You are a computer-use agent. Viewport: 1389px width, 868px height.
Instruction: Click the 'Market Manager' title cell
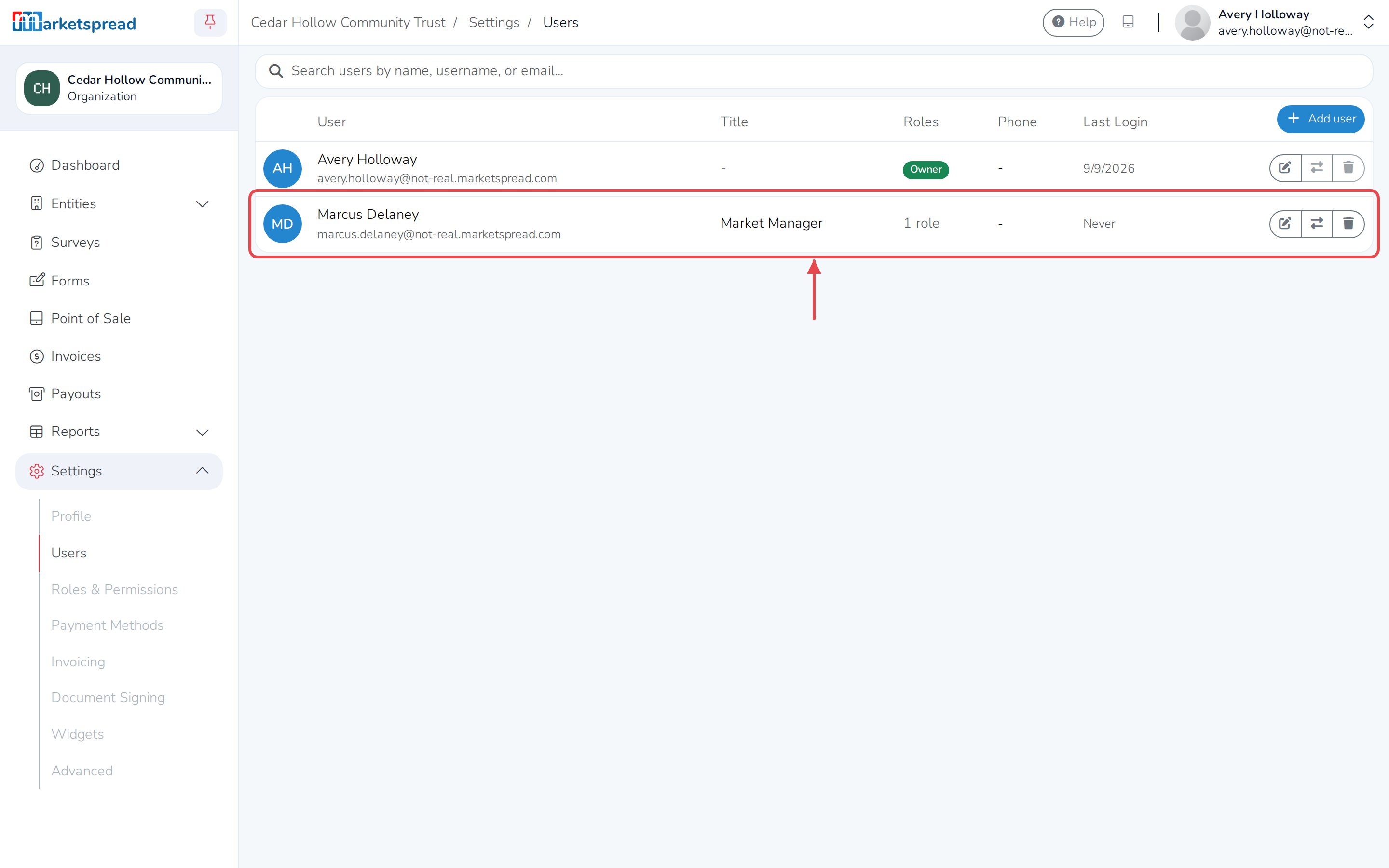pos(771,223)
